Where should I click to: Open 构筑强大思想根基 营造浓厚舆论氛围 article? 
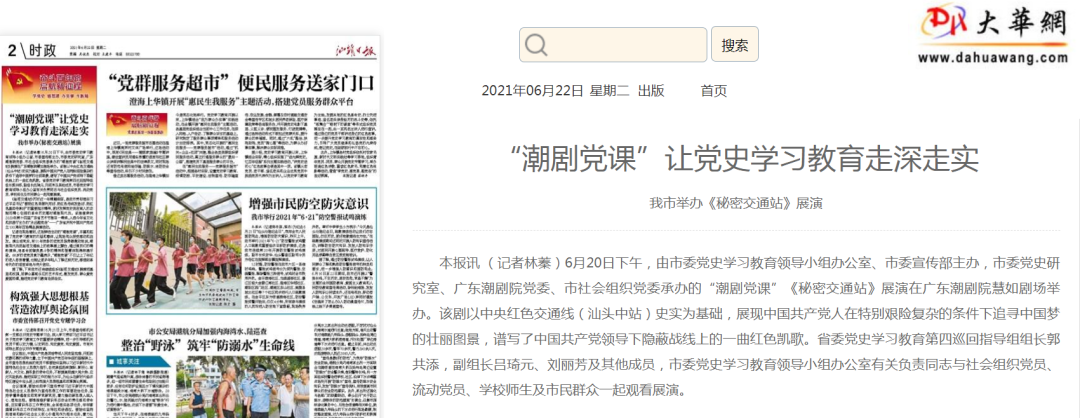point(49,302)
